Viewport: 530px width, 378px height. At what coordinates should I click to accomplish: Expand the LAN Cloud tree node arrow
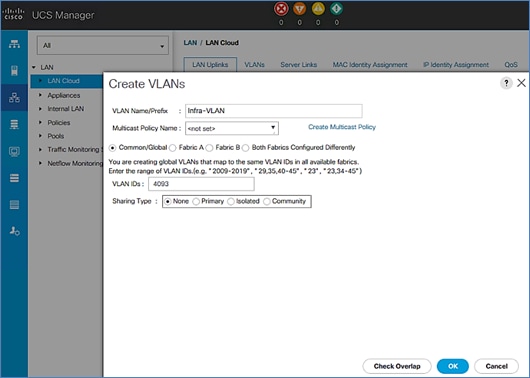41,81
